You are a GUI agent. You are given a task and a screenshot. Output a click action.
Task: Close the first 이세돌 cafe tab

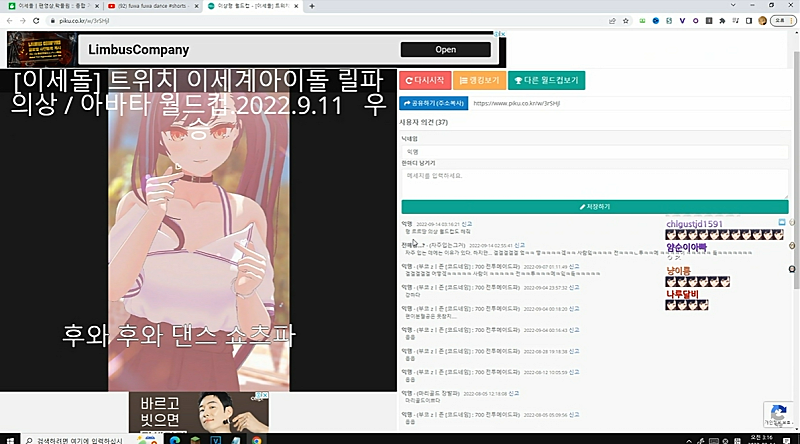[97, 6]
